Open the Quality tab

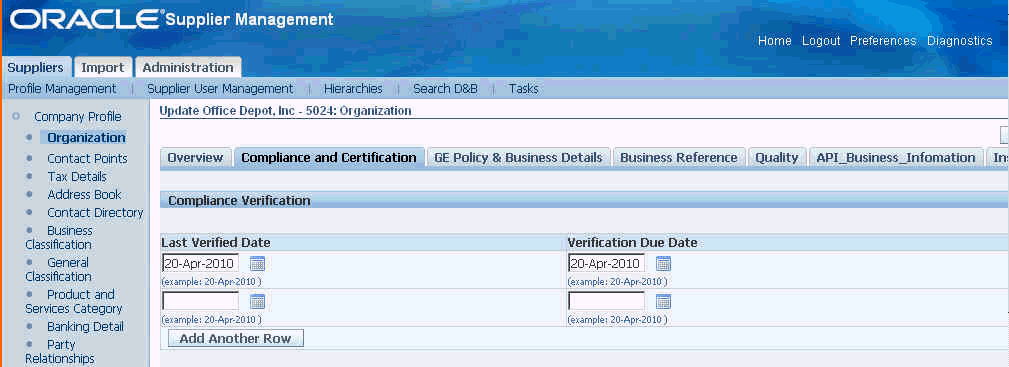[x=777, y=158]
